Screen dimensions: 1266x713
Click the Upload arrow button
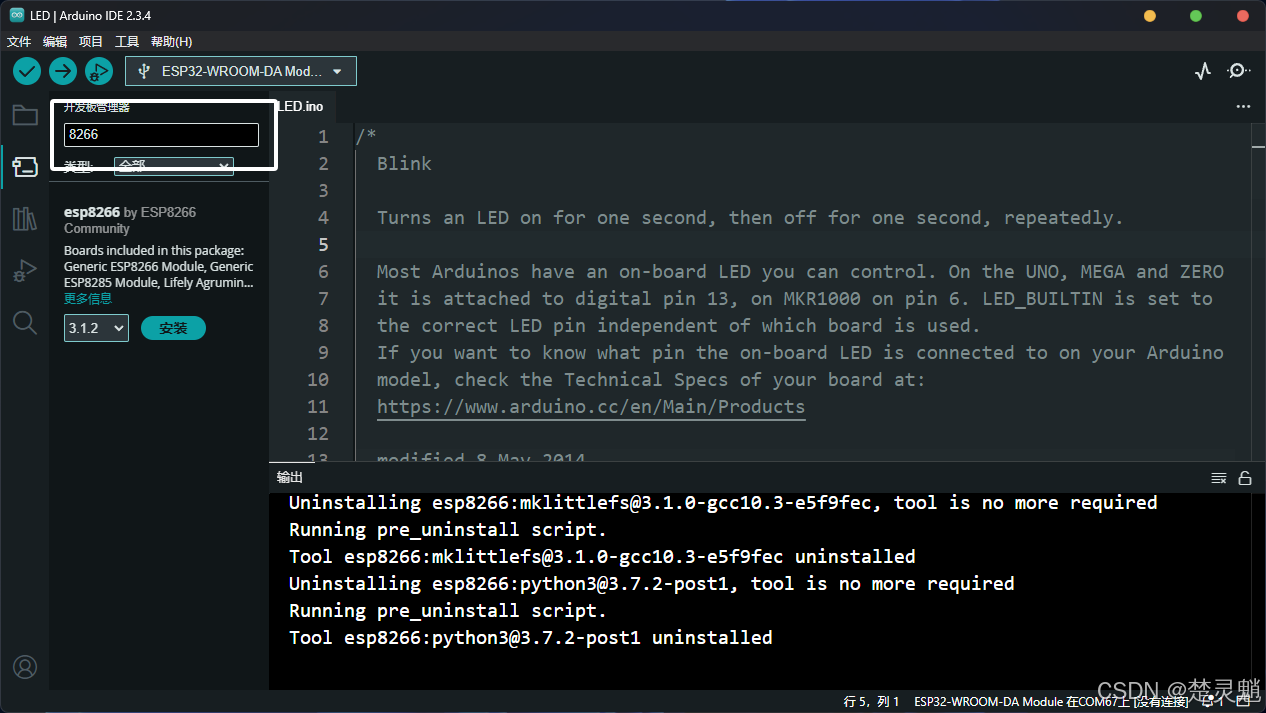pyautogui.click(x=63, y=71)
